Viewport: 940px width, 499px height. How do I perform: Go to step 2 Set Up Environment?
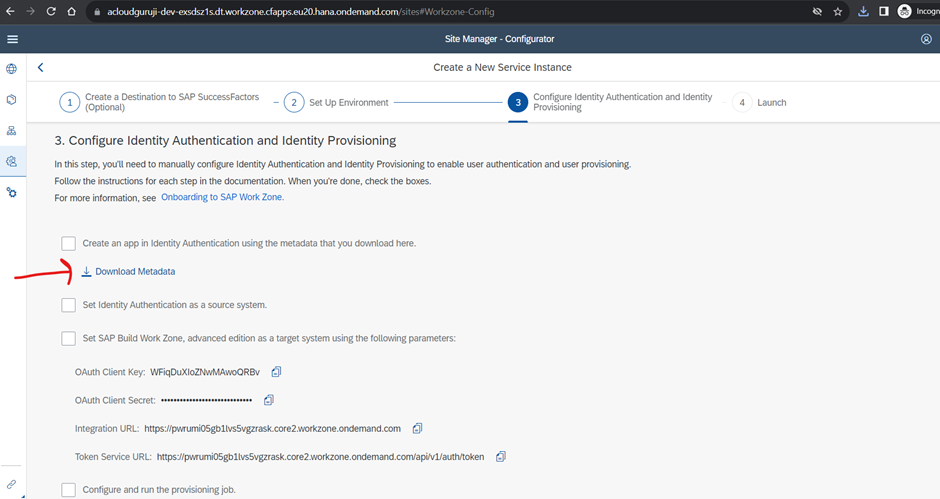(x=294, y=102)
